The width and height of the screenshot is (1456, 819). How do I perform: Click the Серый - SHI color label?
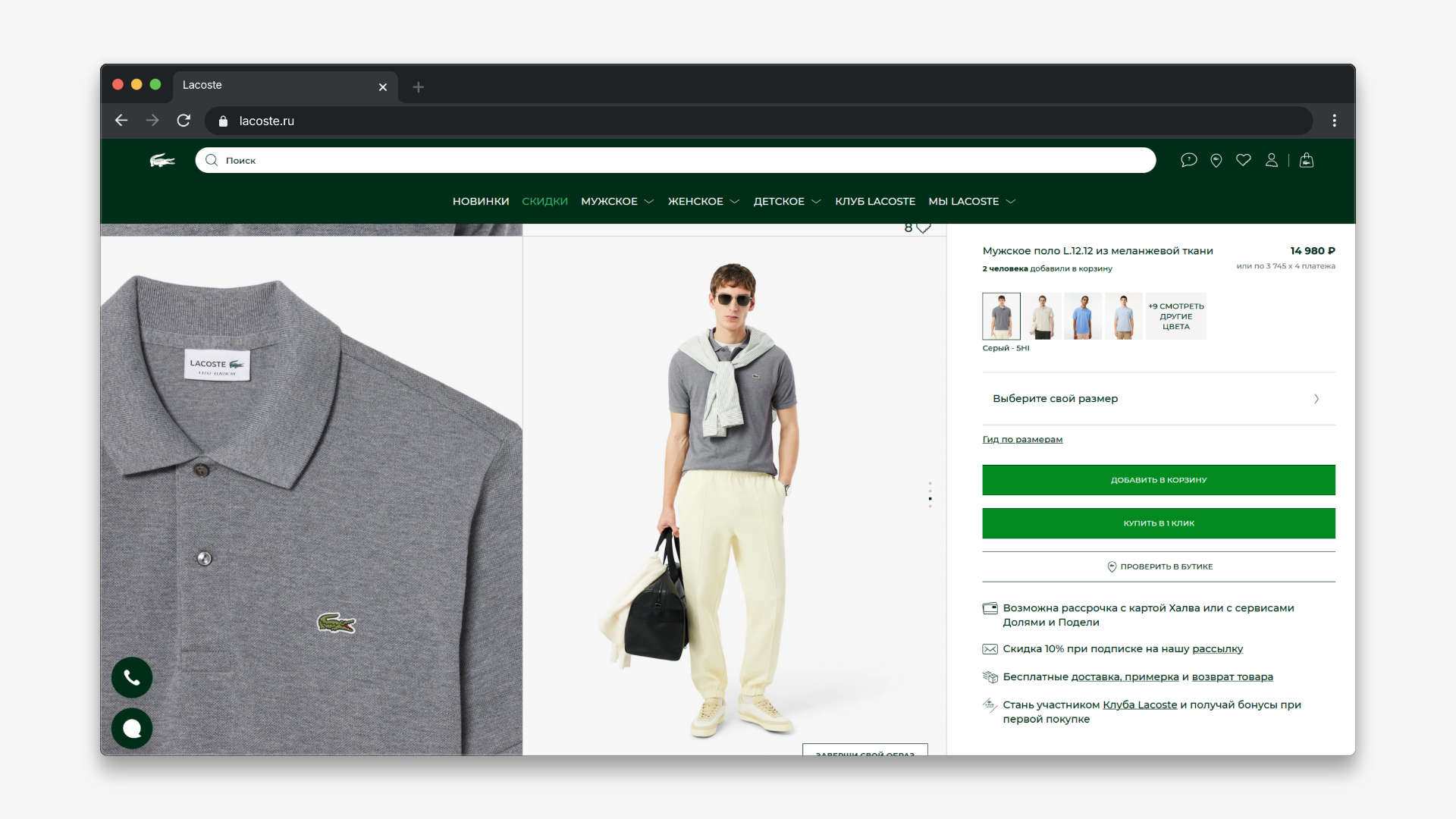(1006, 348)
